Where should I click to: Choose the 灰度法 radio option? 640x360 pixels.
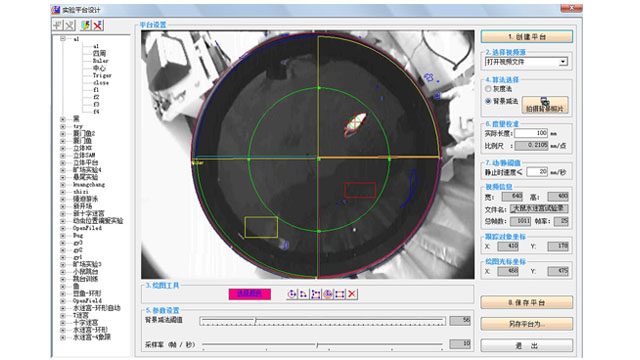(x=488, y=89)
